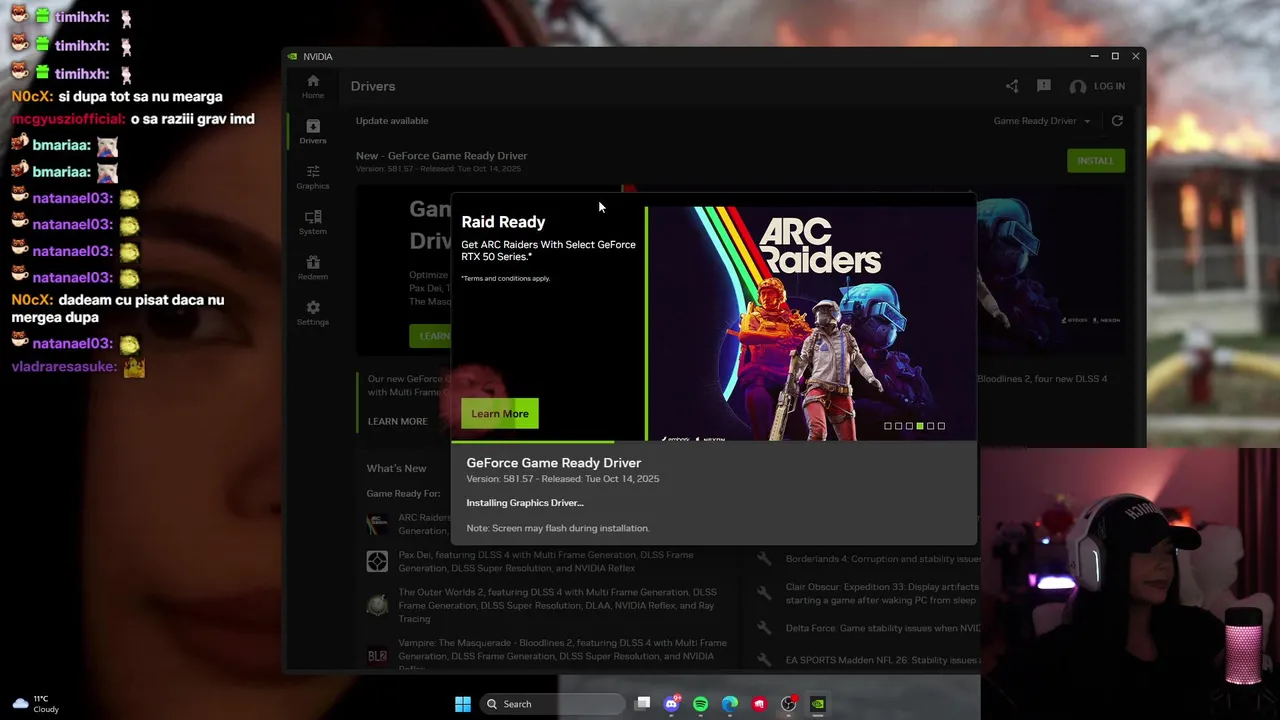Click the 'Installing Graphics Driver...' status text

[x=525, y=503]
